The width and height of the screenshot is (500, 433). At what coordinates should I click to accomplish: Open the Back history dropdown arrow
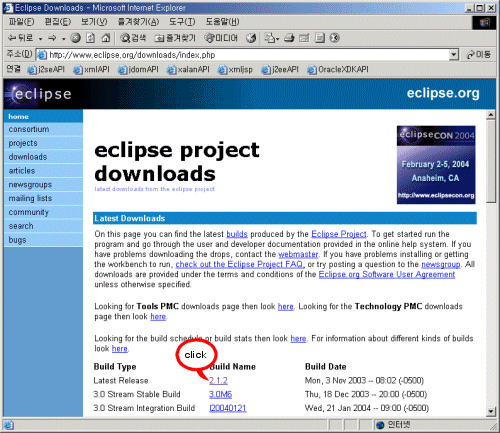click(40, 39)
